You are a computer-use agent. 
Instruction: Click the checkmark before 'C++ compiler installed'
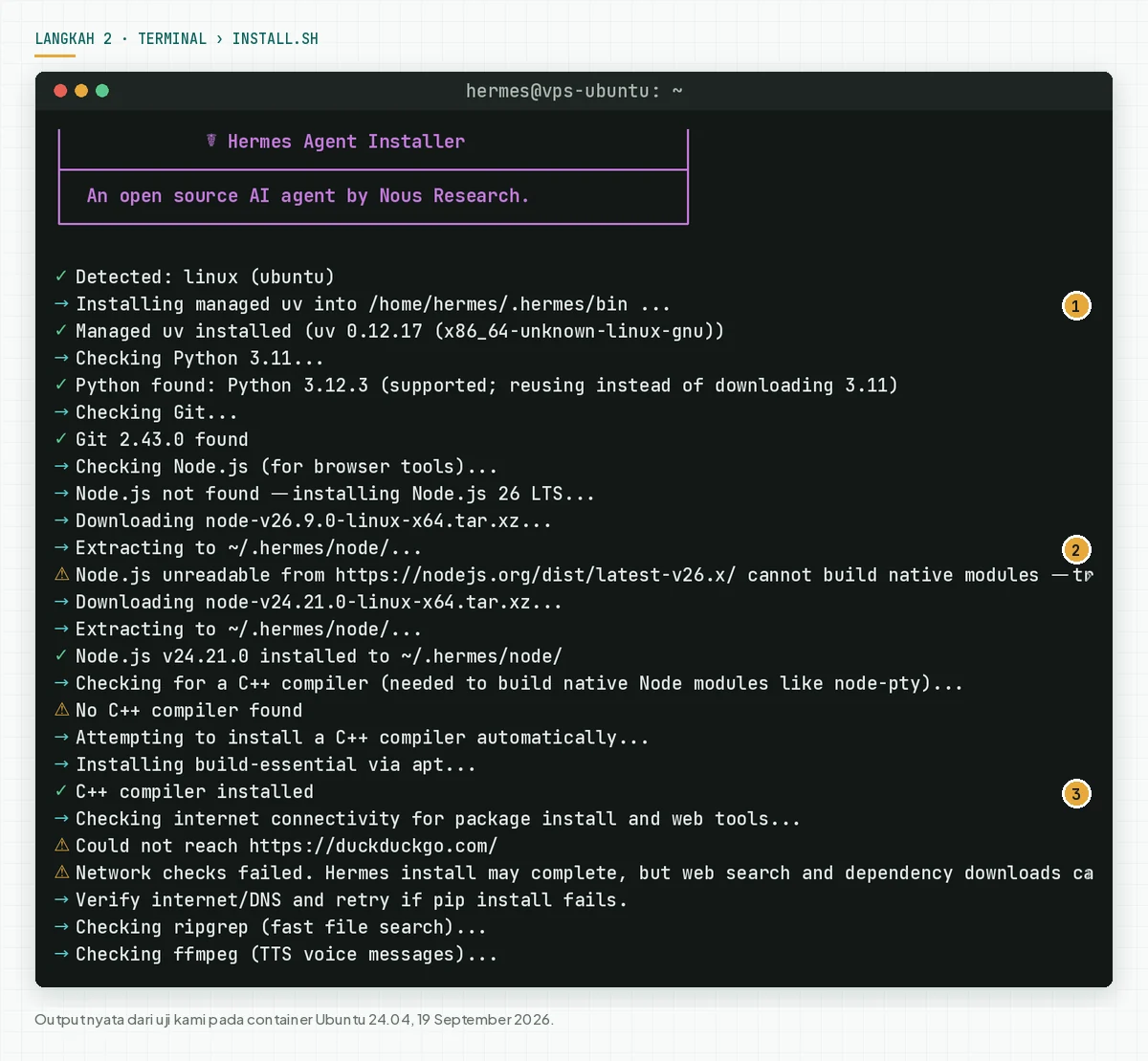click(61, 791)
